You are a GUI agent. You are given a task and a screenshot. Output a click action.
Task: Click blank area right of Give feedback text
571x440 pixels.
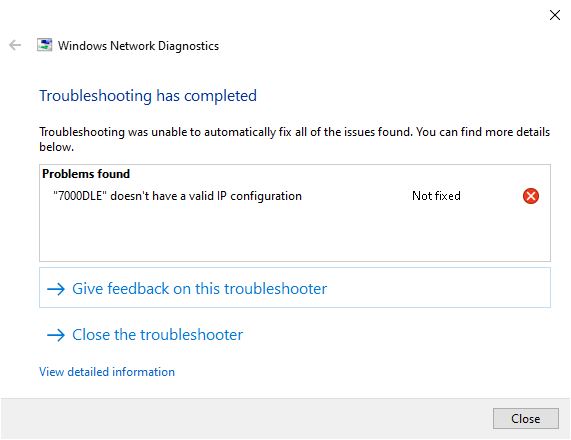(437, 288)
